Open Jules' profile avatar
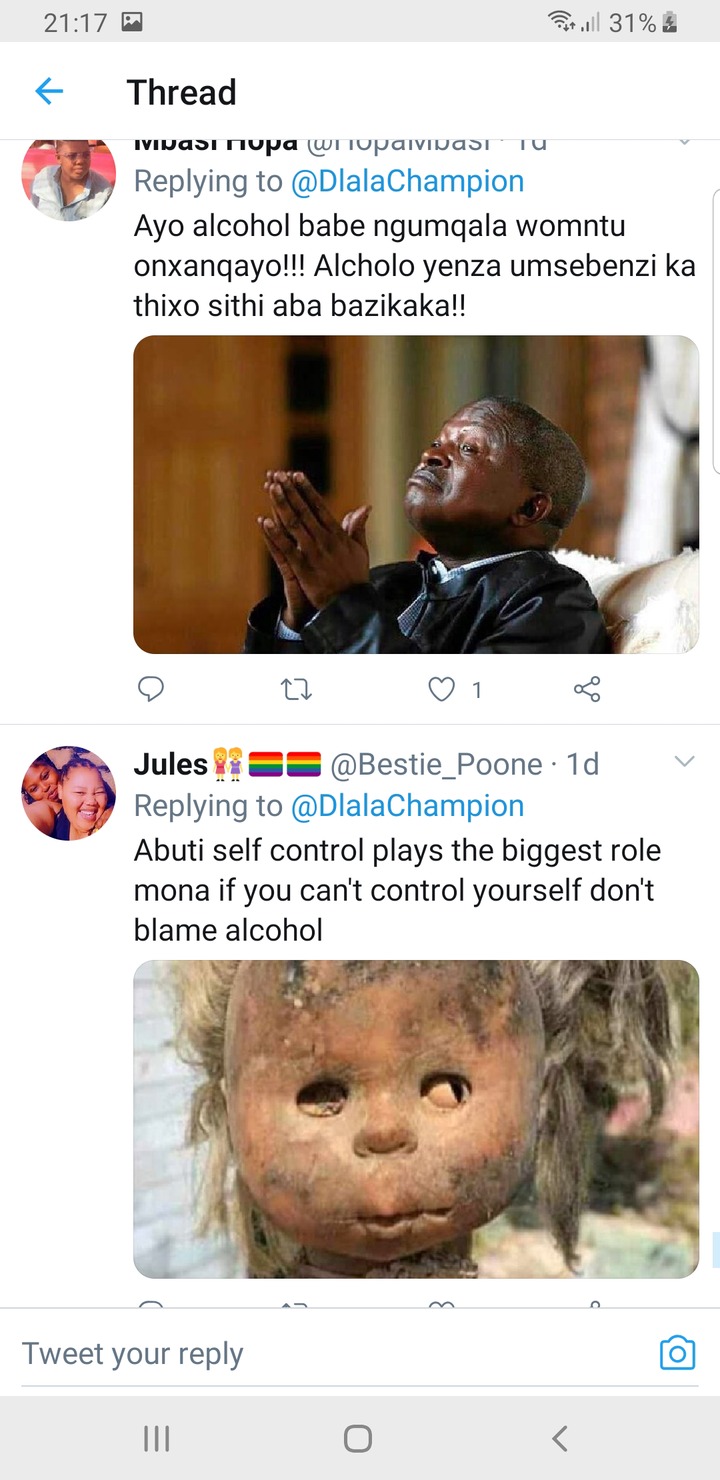720x1480 pixels. point(68,793)
